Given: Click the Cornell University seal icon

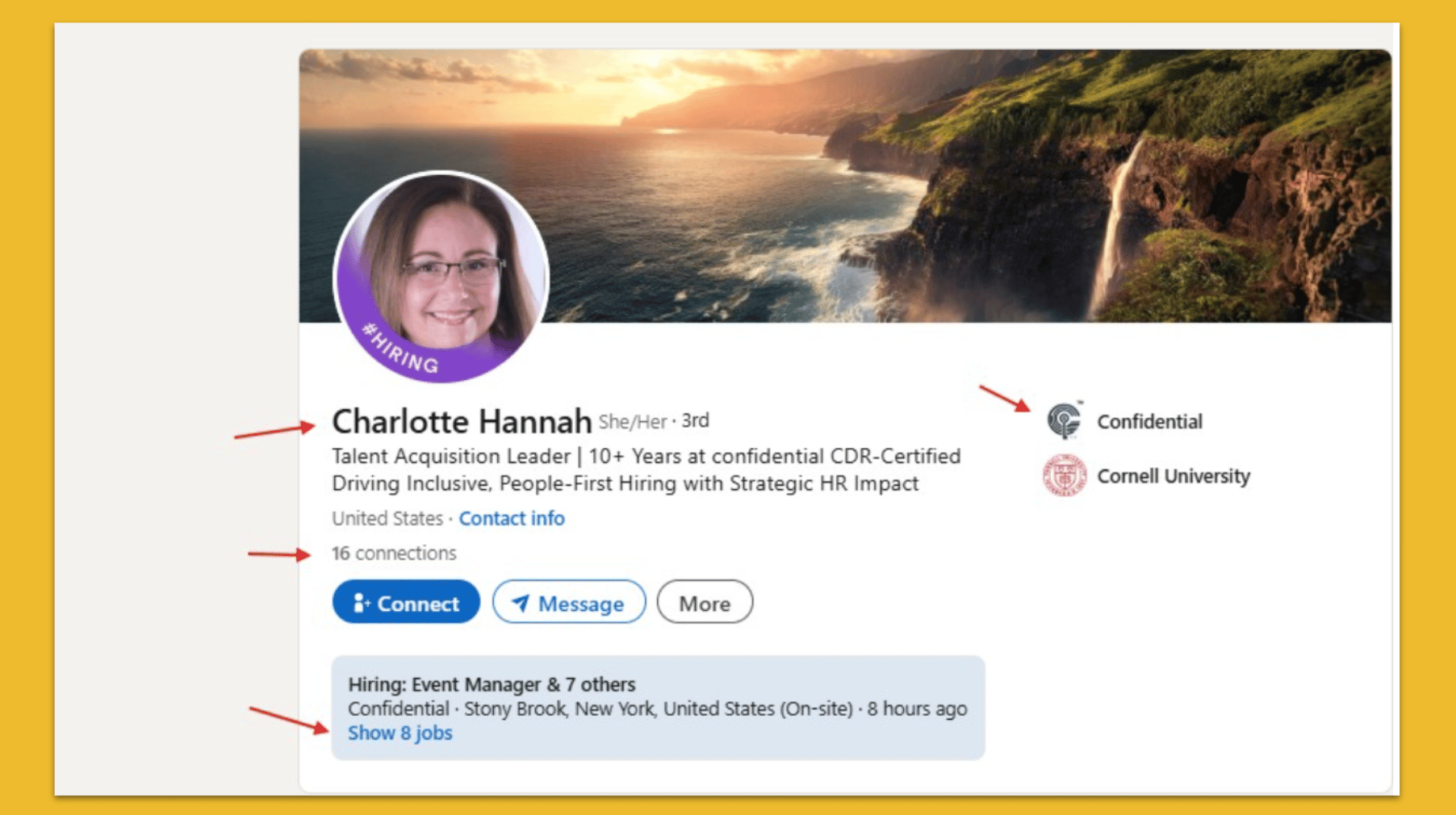Looking at the screenshot, I should point(1067,476).
